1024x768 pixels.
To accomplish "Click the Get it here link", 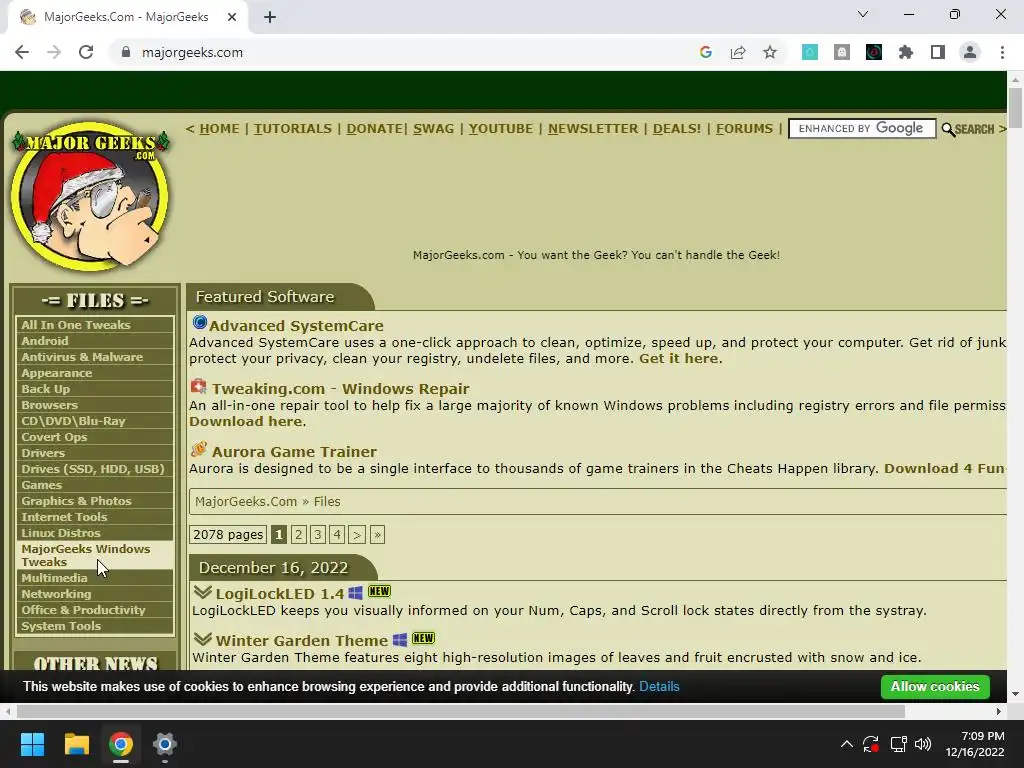I will [x=679, y=359].
